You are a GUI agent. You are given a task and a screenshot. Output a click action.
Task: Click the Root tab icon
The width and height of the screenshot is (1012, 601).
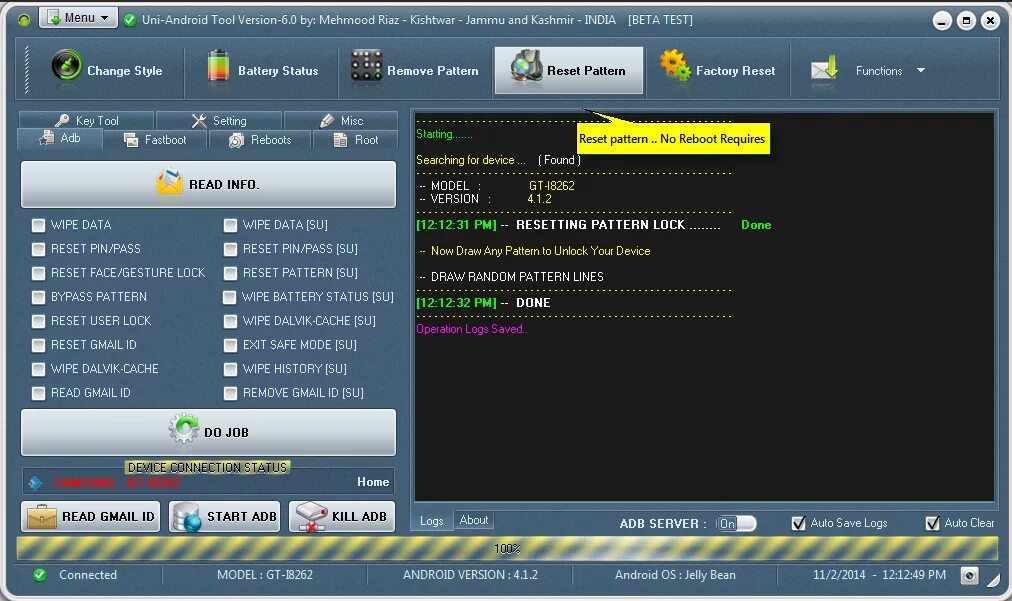(x=341, y=140)
